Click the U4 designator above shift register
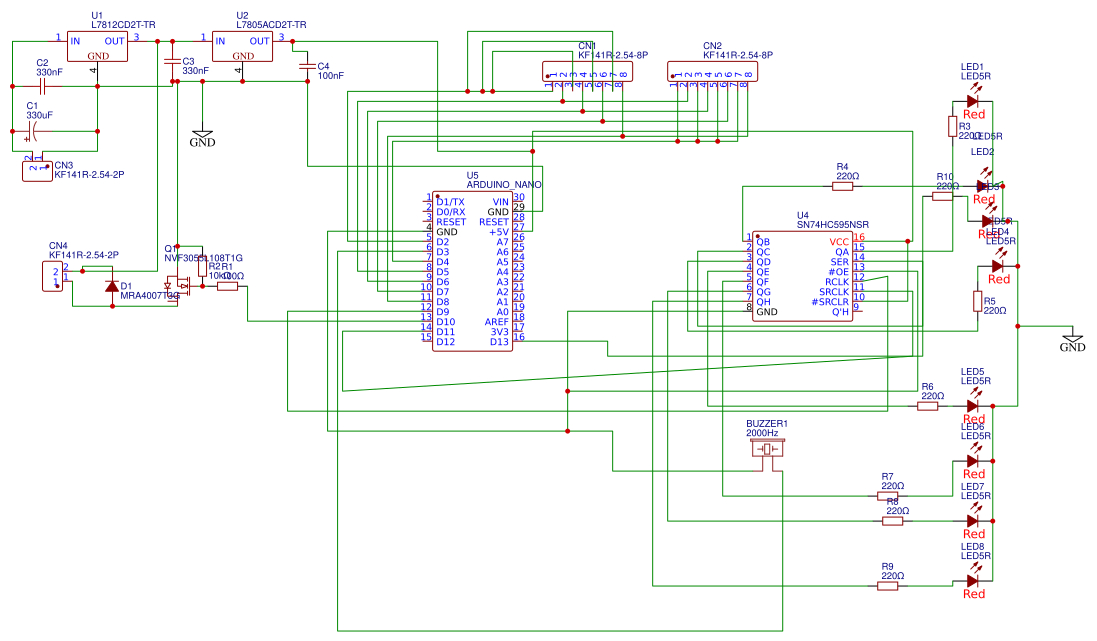 pyautogui.click(x=802, y=216)
